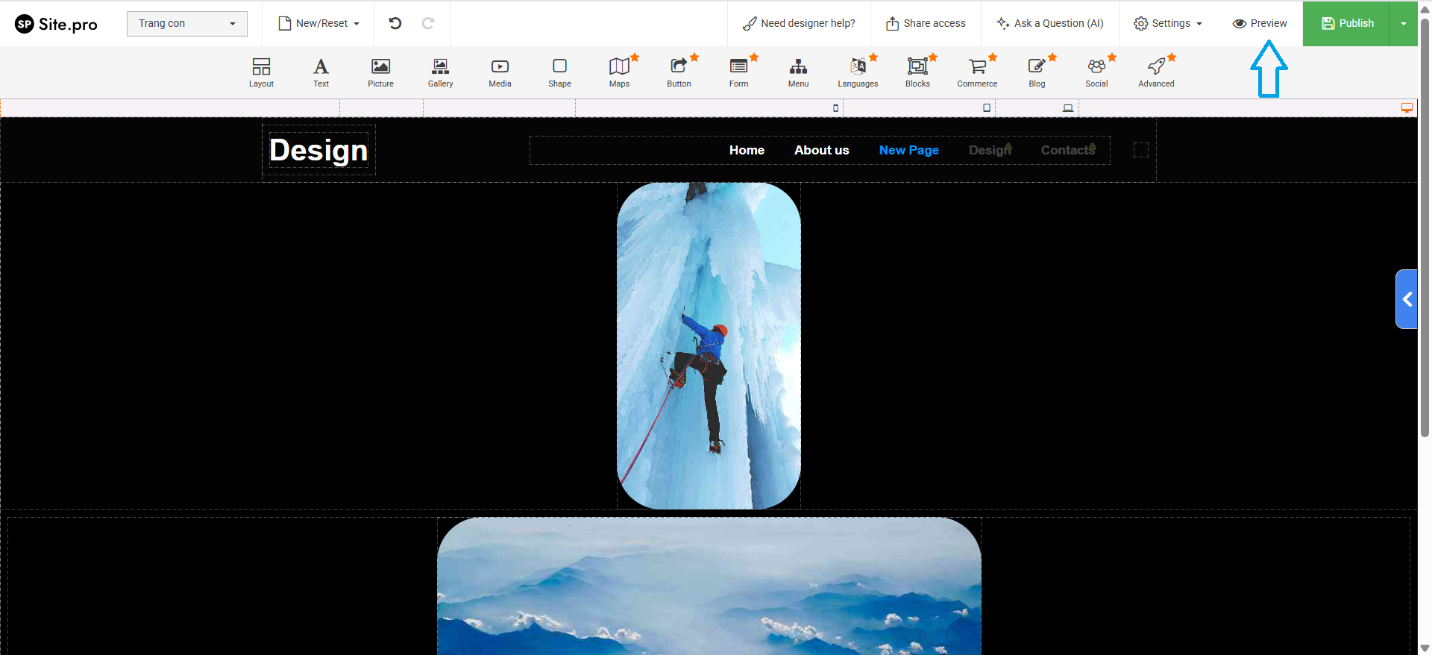1432x655 pixels.
Task: Click the Undo arrow
Action: tap(395, 23)
